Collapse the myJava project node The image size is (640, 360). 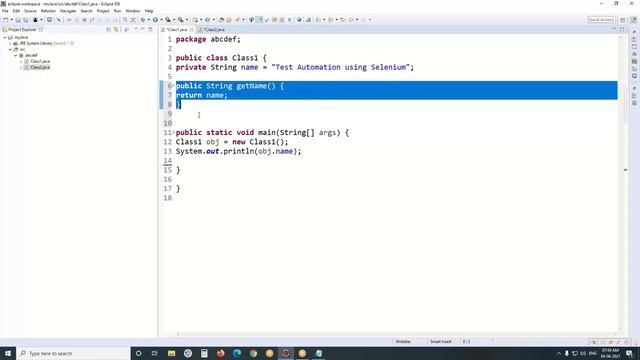coord(5,37)
